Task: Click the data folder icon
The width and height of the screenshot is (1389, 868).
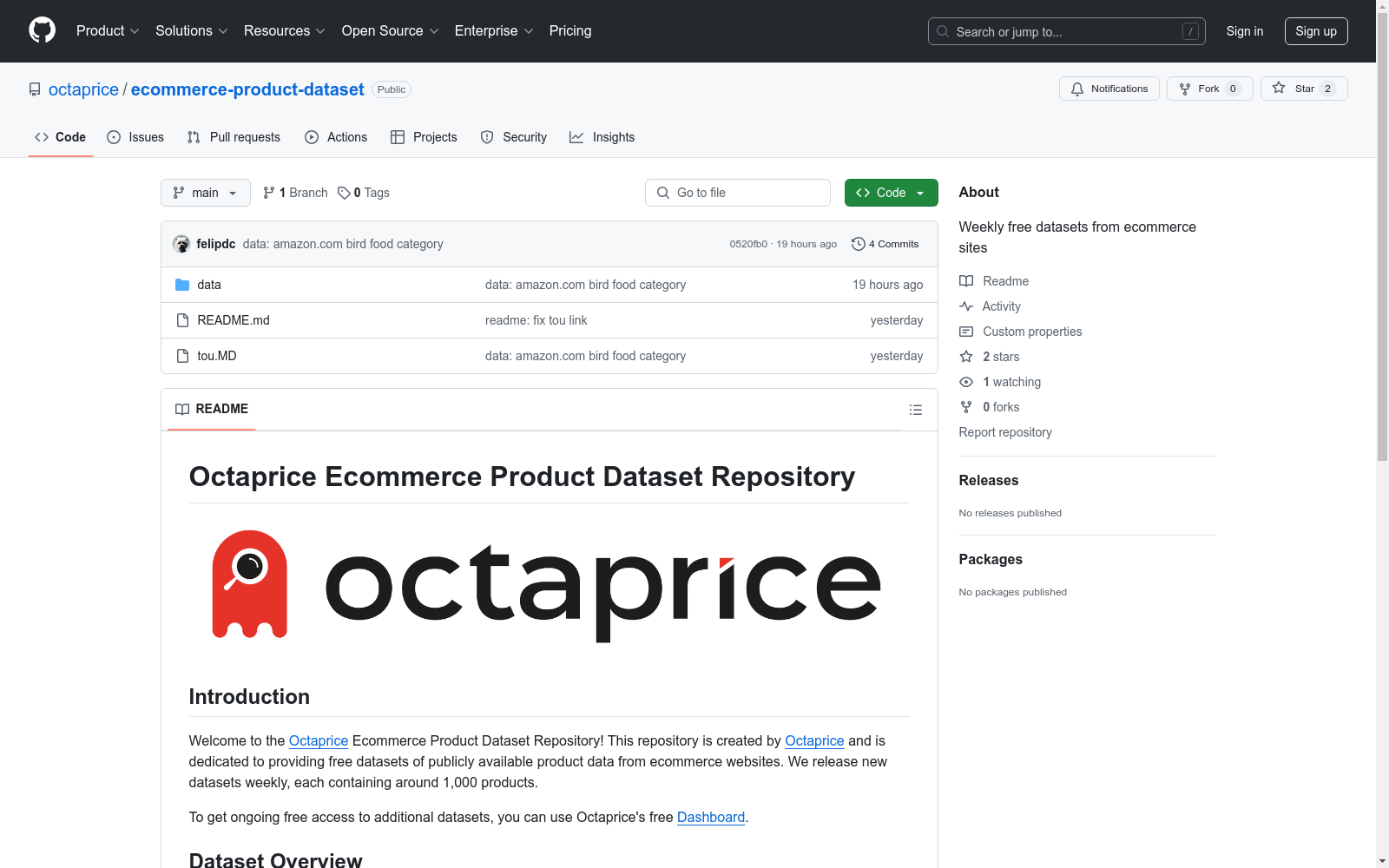Action: 182,285
